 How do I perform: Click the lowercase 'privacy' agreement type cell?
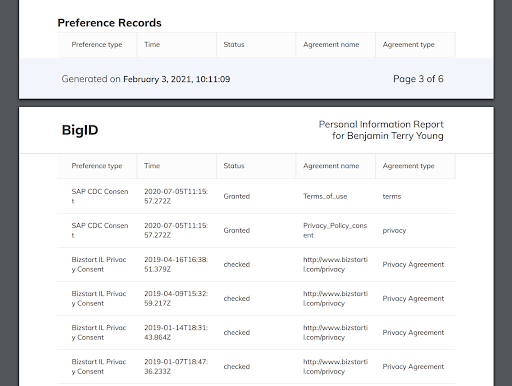point(394,231)
